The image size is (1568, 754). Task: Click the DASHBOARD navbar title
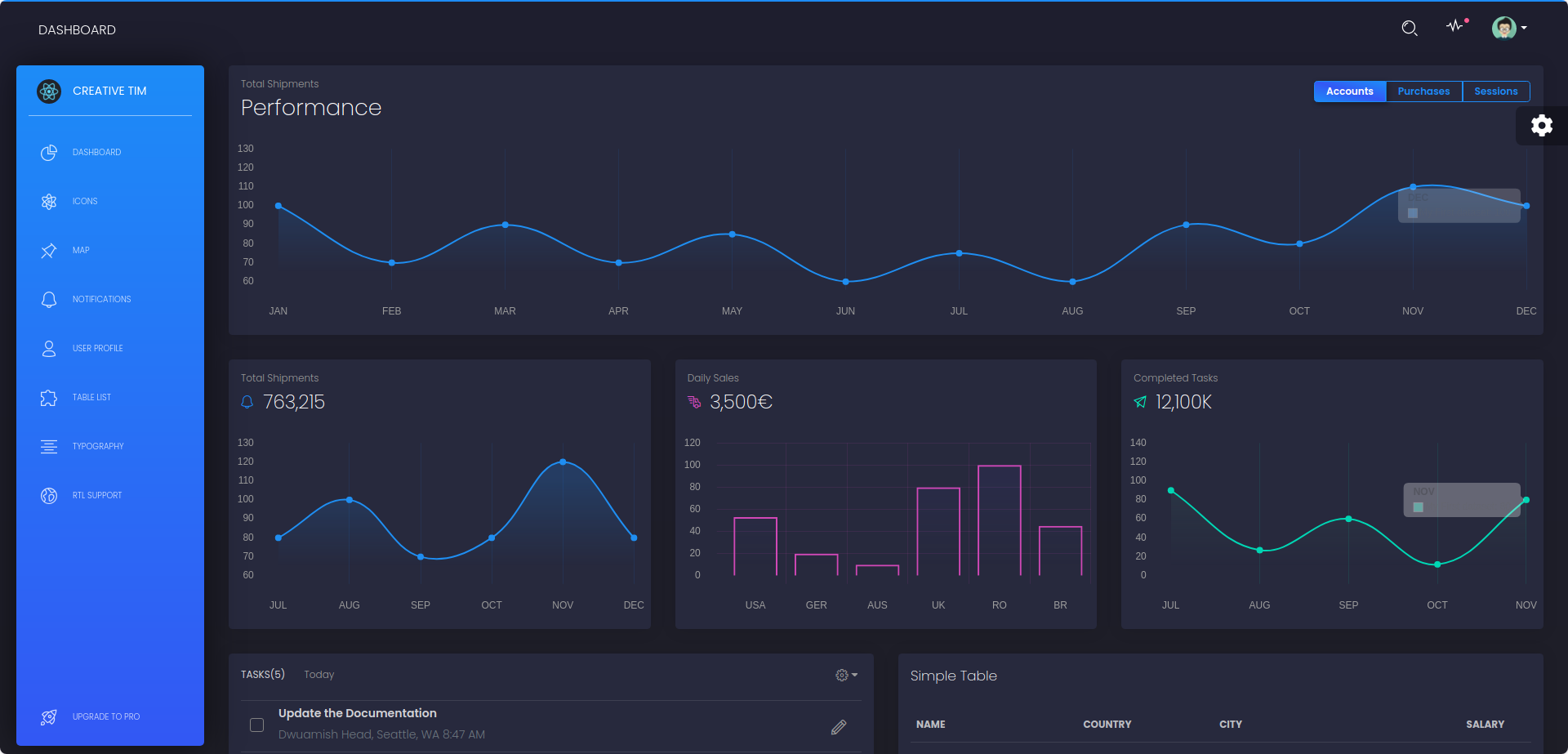pyautogui.click(x=77, y=29)
